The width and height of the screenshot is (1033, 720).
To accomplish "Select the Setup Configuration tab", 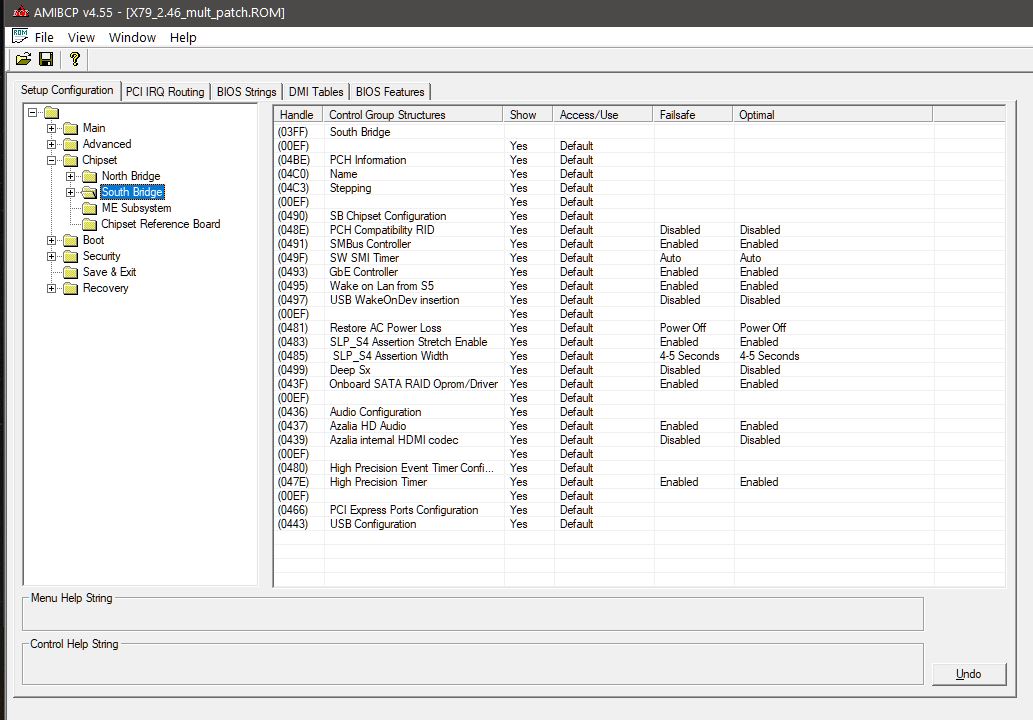I will [x=67, y=90].
